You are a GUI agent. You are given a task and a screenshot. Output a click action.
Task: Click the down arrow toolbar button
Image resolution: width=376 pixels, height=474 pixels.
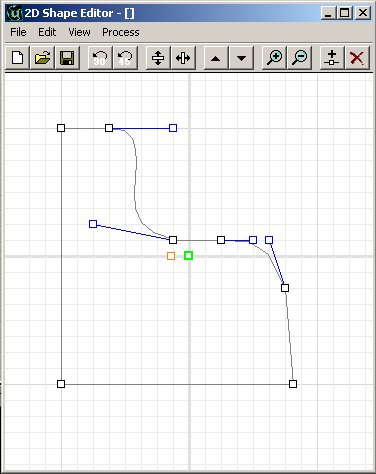(x=241, y=58)
